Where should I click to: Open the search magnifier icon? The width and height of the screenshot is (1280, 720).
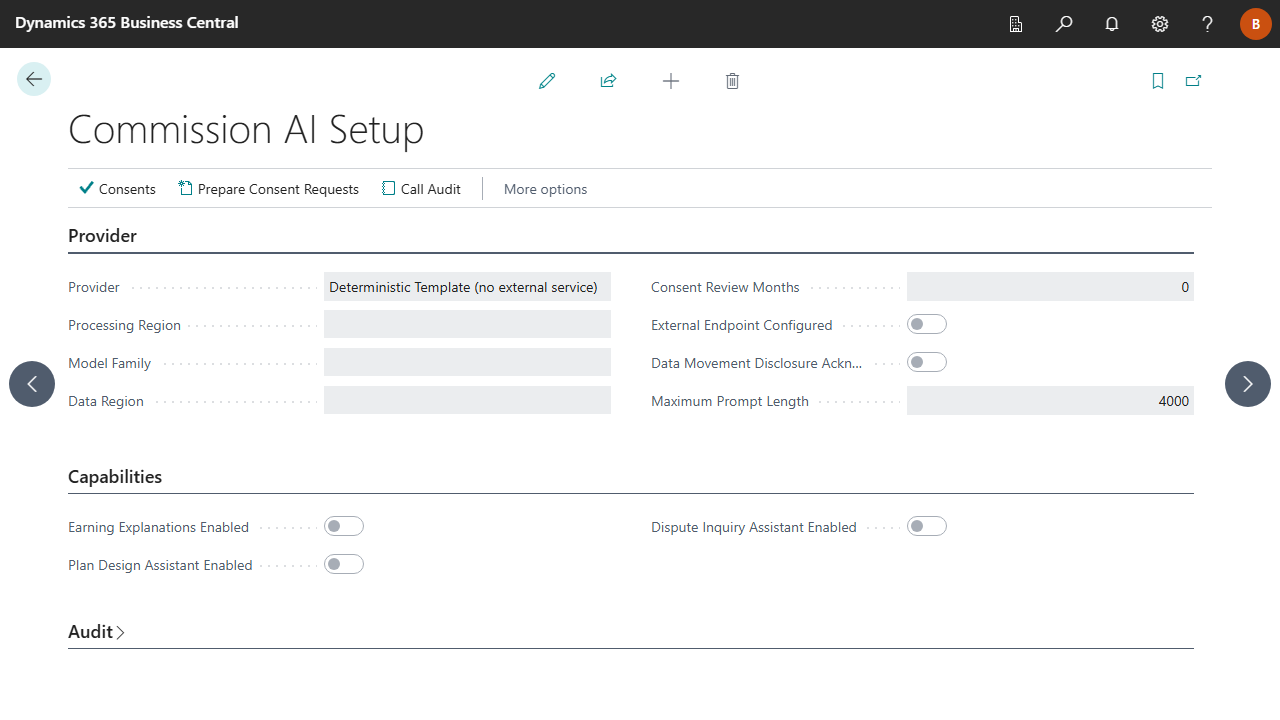(x=1064, y=24)
